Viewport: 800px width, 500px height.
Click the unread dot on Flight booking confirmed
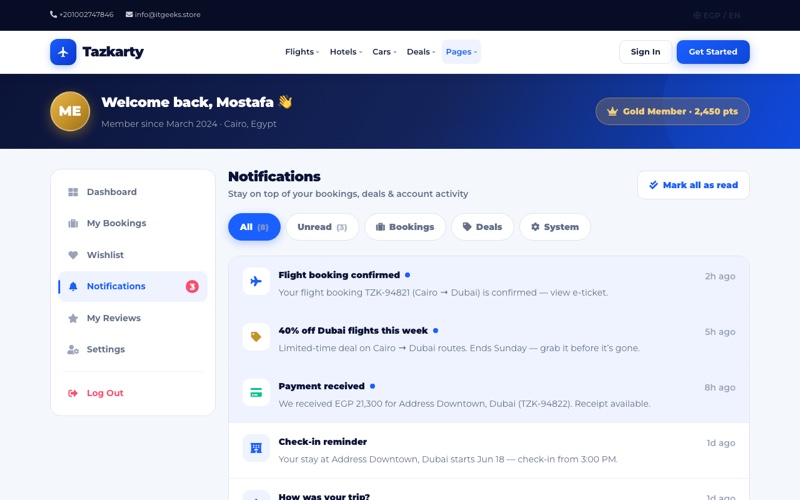pyautogui.click(x=407, y=275)
